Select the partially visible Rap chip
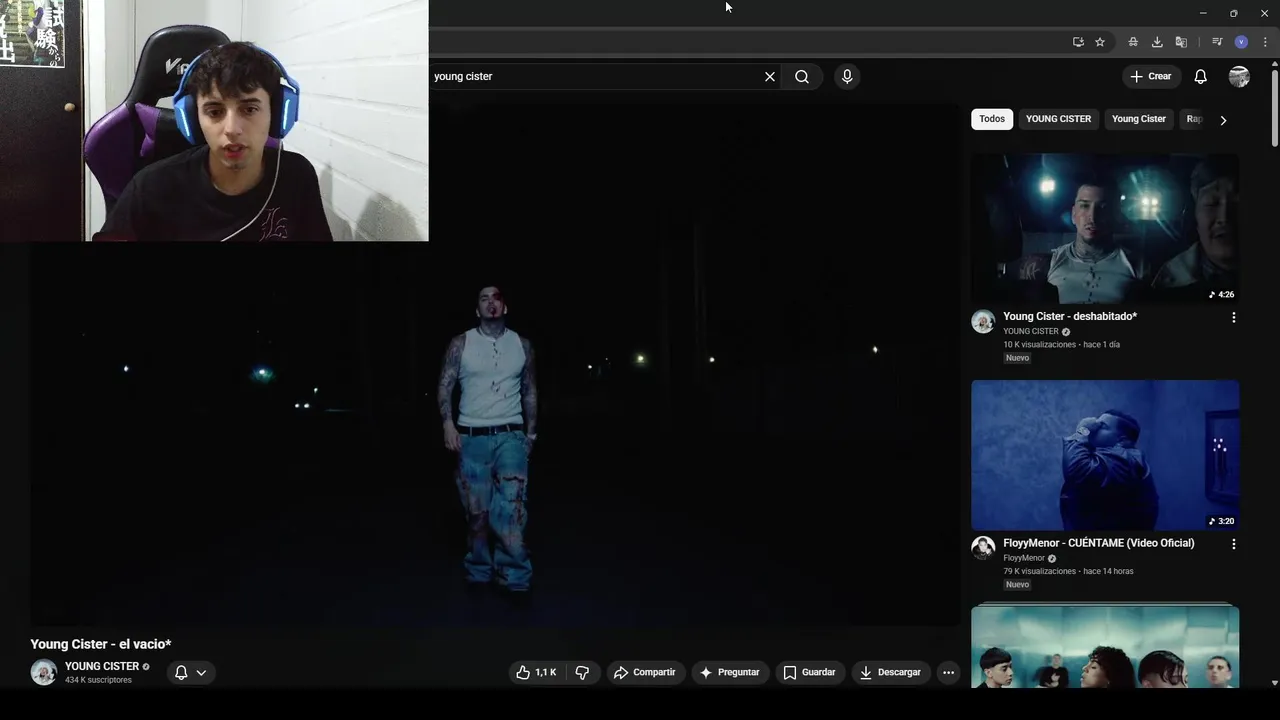 [x=1192, y=119]
